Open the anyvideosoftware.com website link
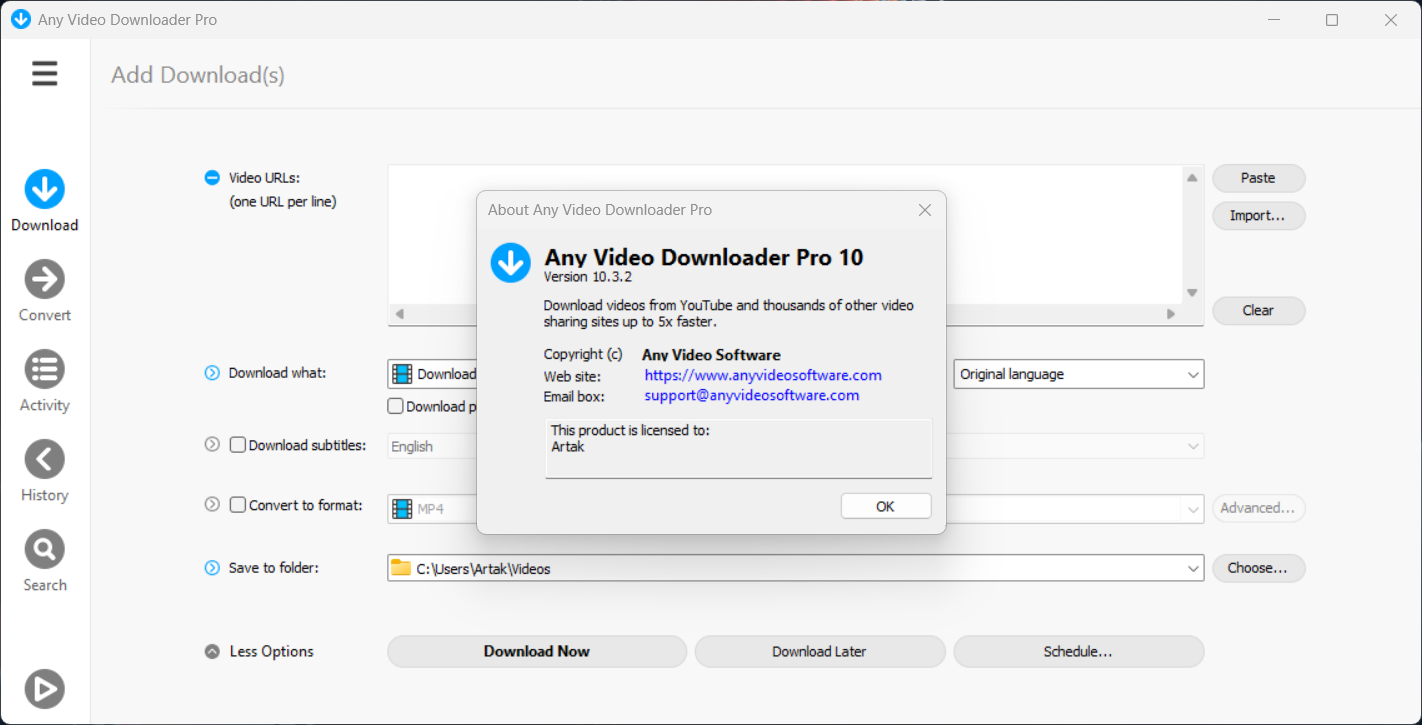The height and width of the screenshot is (725, 1422). pos(763,375)
